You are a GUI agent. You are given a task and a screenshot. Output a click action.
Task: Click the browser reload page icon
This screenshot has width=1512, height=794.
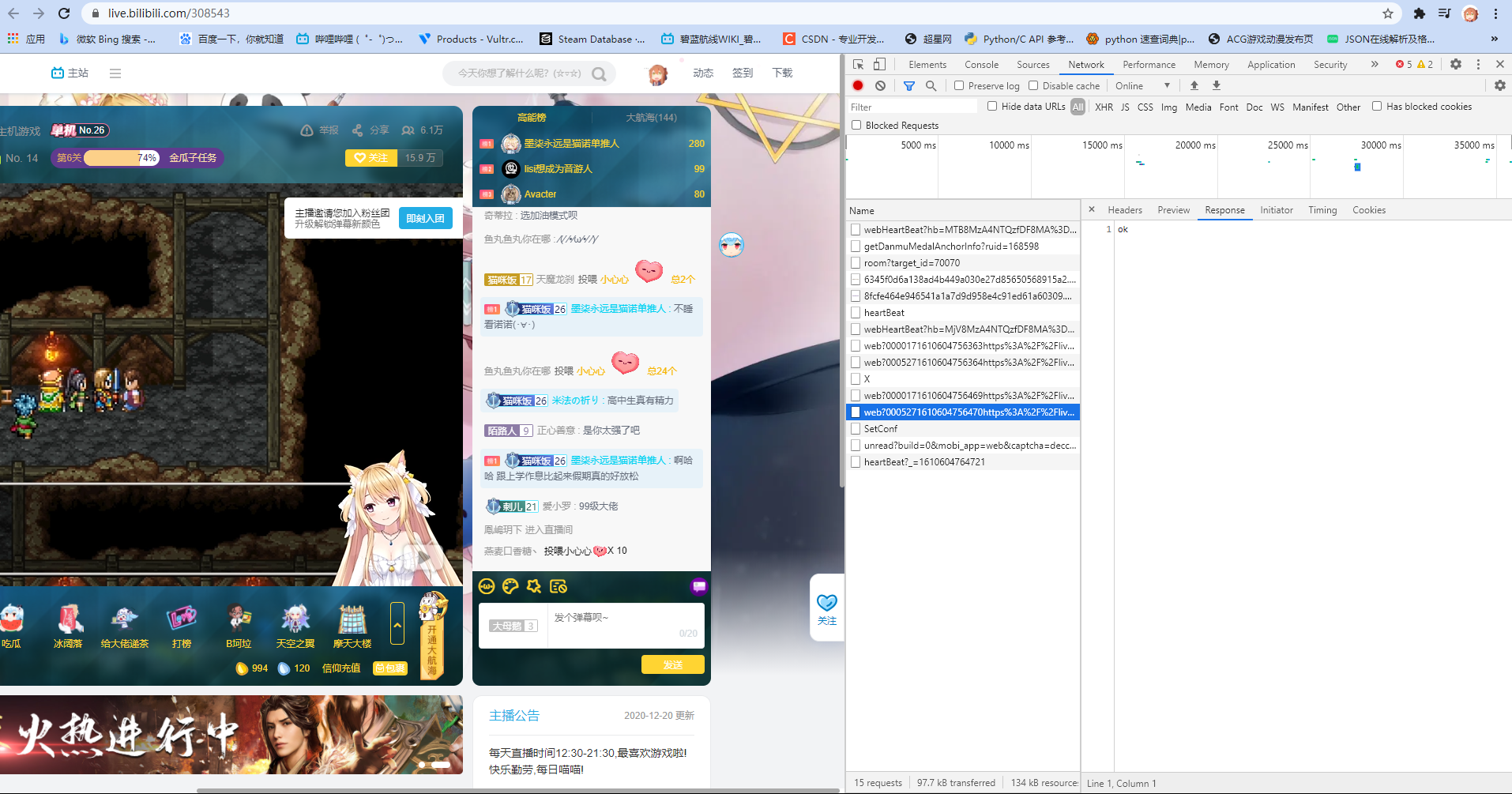pos(64,13)
